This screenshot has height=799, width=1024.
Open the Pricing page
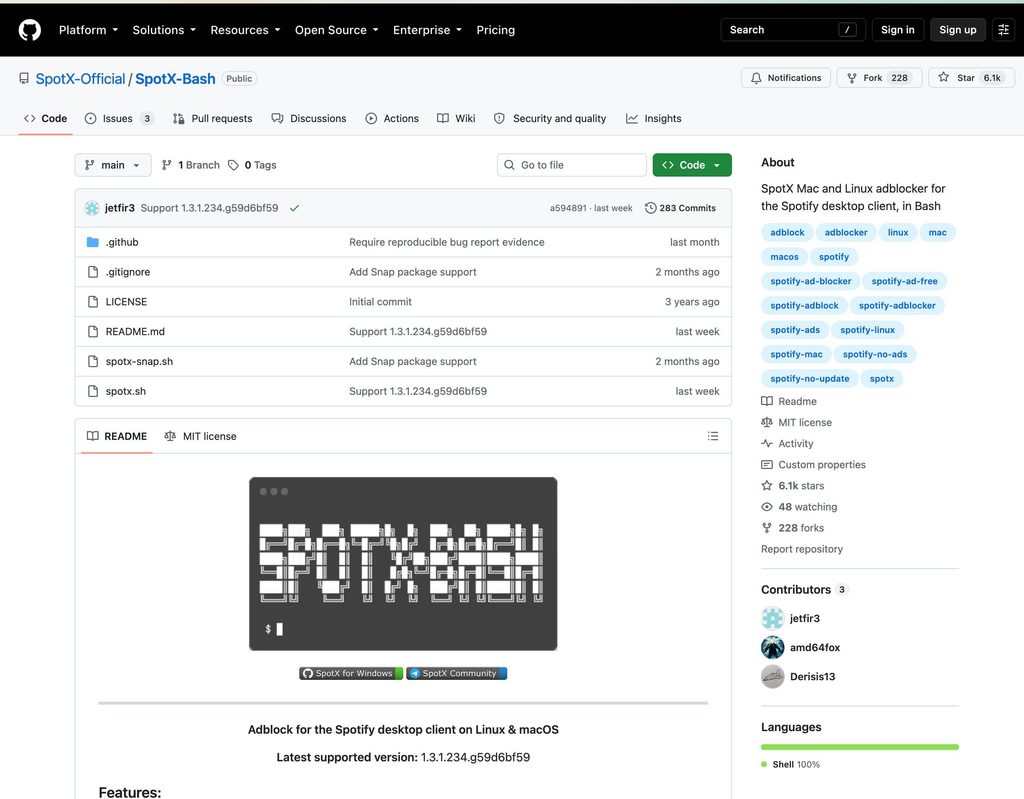pos(495,30)
